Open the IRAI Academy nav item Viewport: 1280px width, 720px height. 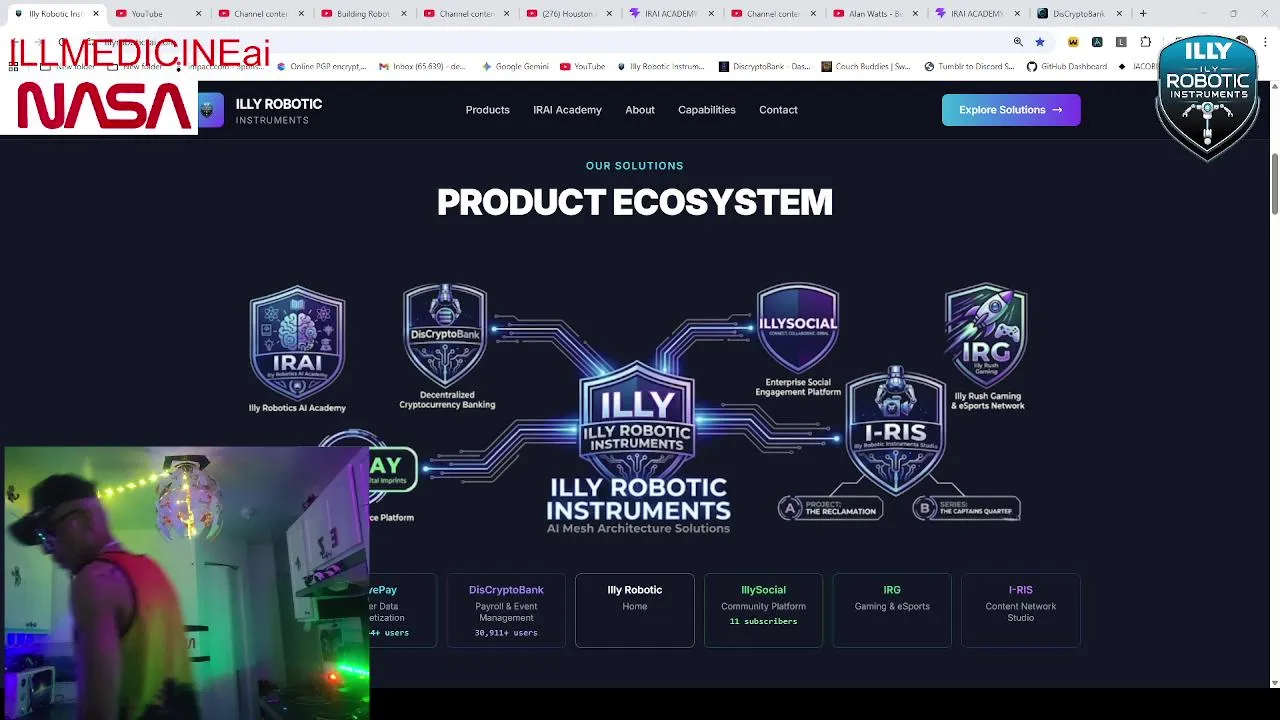(567, 110)
